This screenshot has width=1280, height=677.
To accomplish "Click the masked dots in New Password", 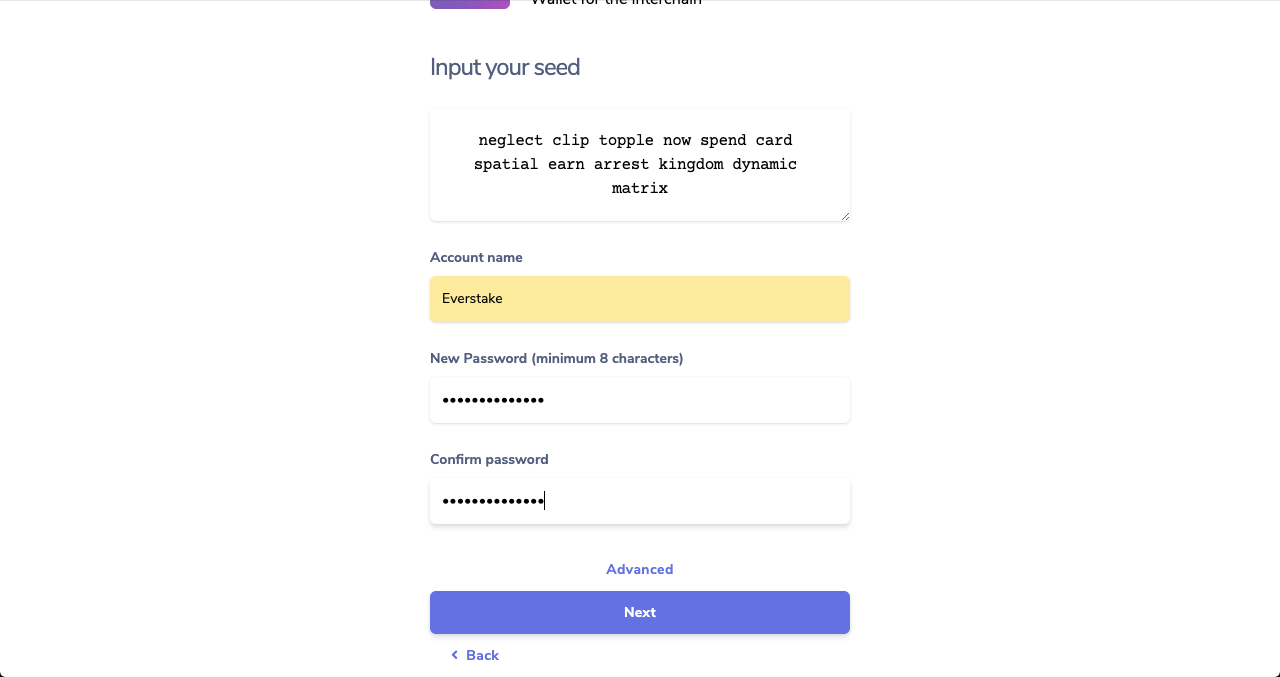I will tap(493, 400).
